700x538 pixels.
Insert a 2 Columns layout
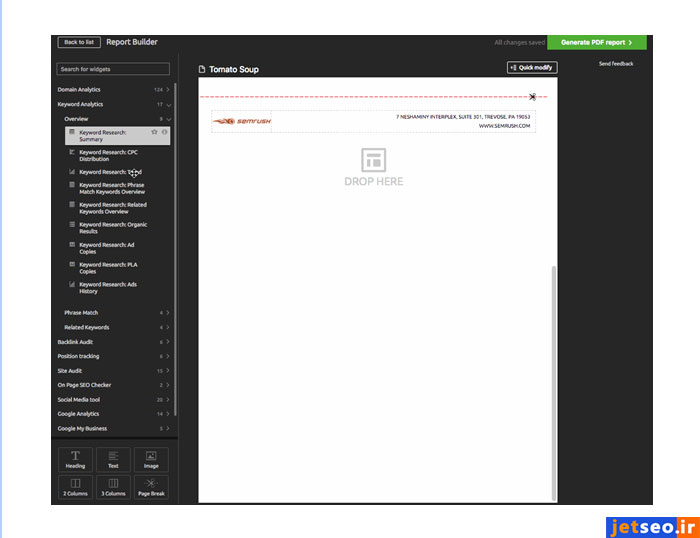tap(75, 487)
